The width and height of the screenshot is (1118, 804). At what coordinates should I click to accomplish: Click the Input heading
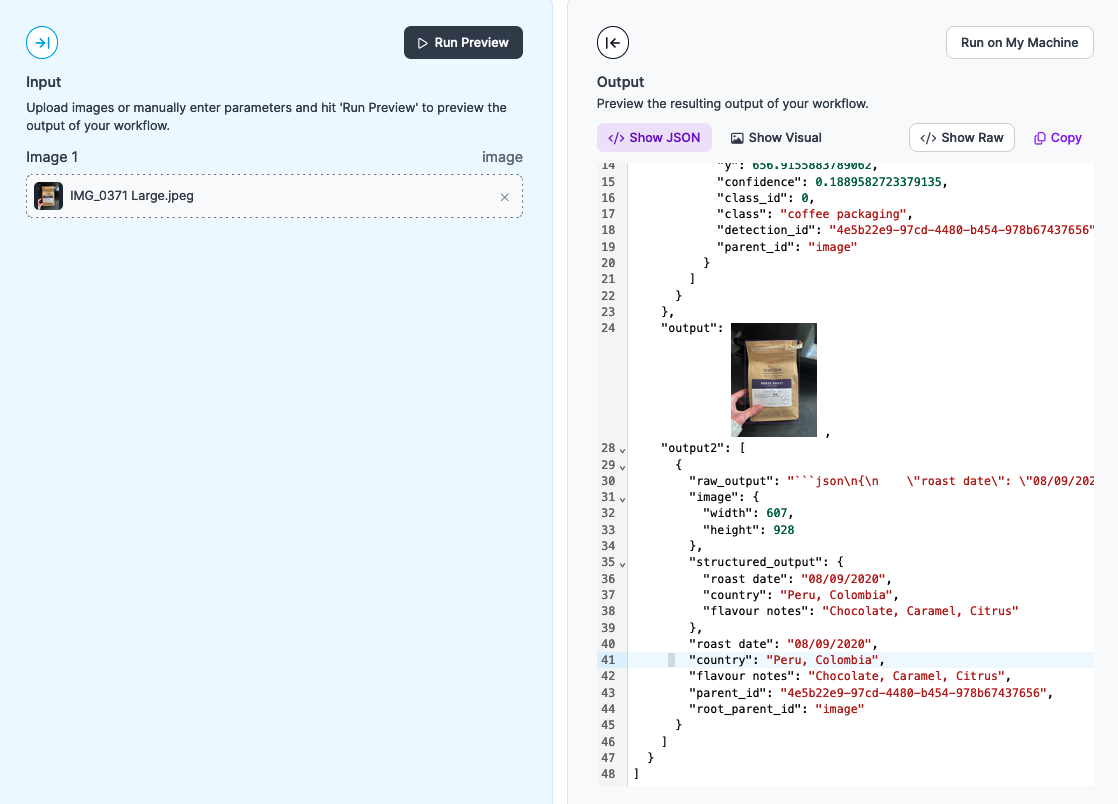point(43,82)
